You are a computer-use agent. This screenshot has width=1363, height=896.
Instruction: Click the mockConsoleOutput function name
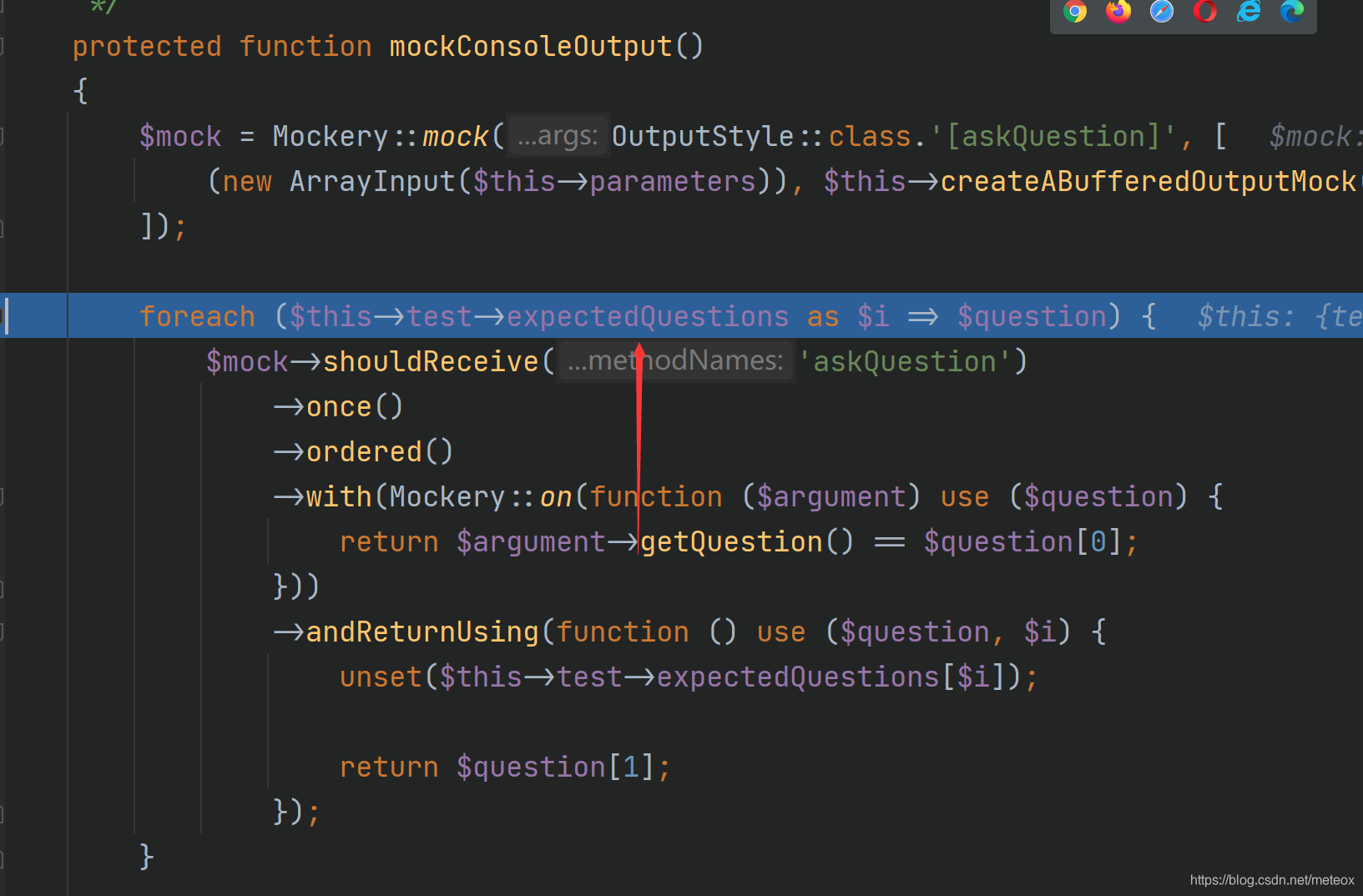(x=531, y=47)
